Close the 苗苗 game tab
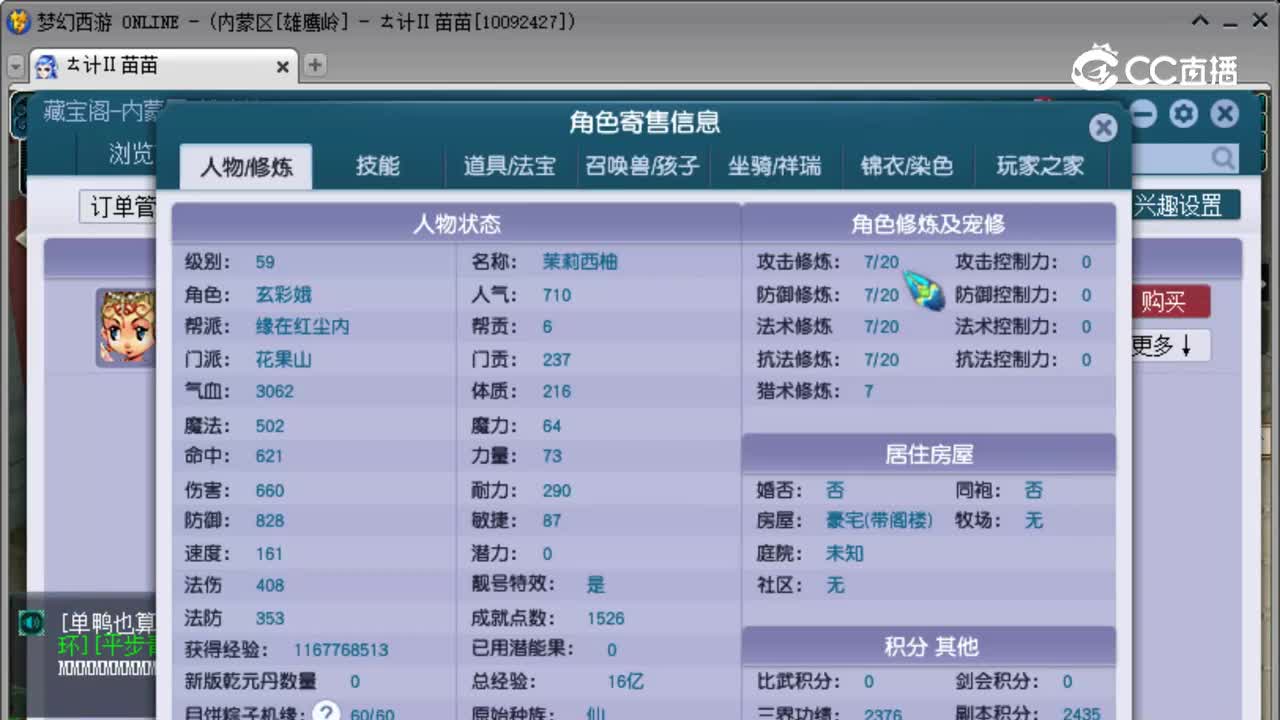 [x=282, y=66]
